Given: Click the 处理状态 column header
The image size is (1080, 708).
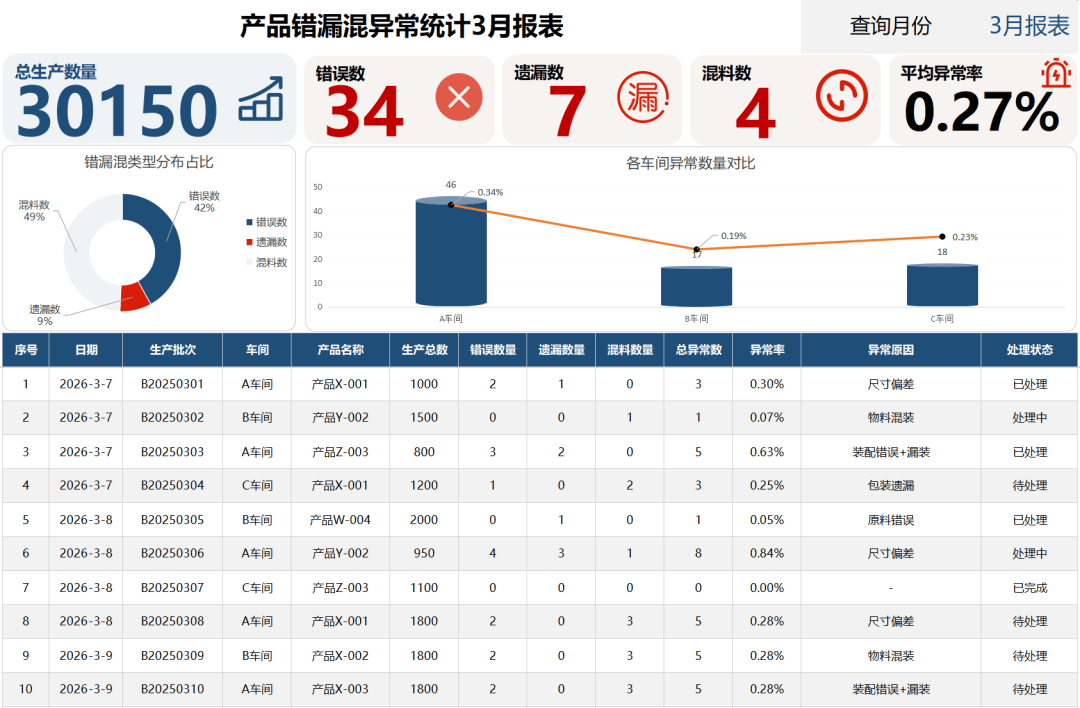Looking at the screenshot, I should [1029, 350].
